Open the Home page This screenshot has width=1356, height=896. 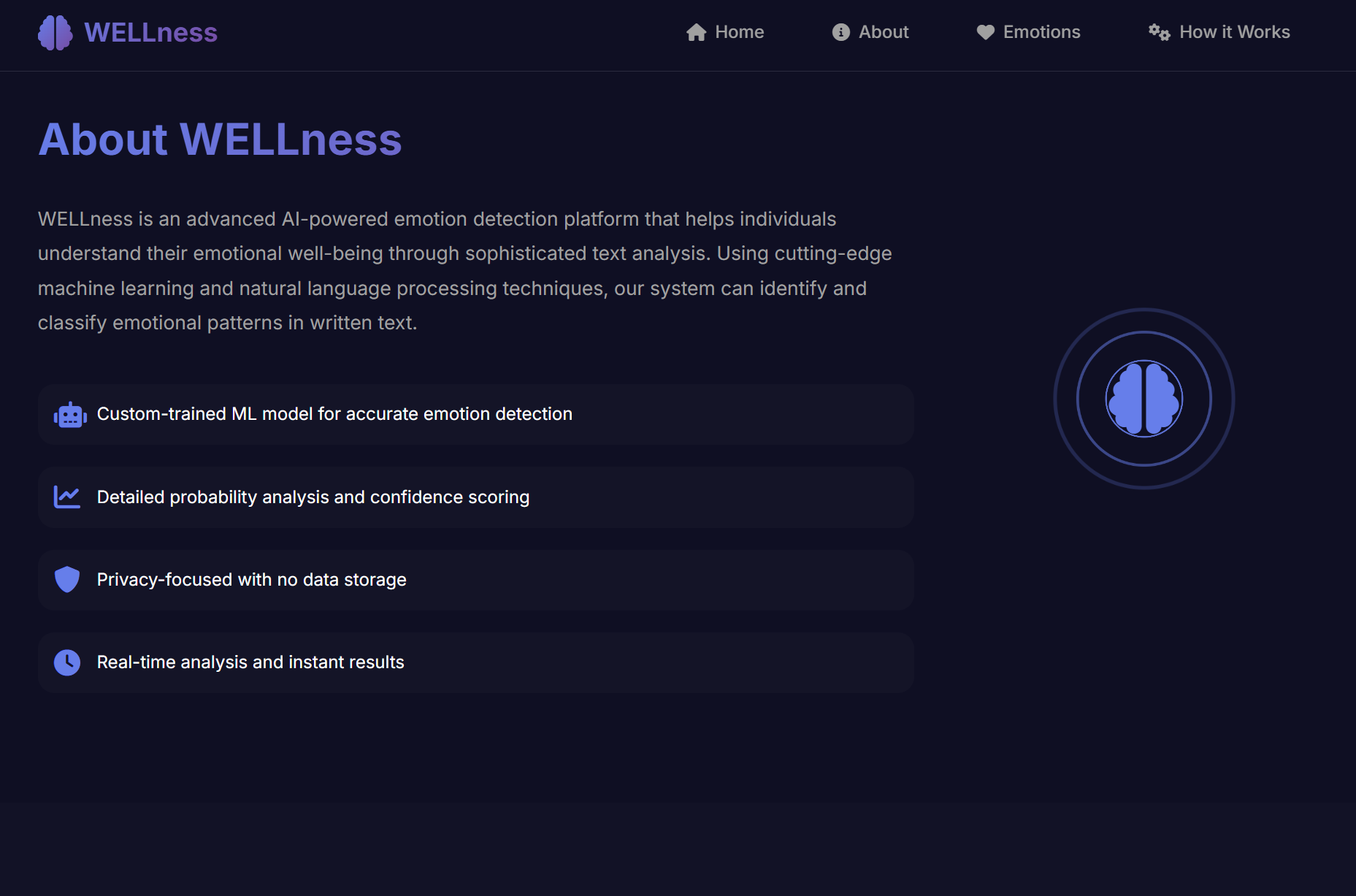740,31
